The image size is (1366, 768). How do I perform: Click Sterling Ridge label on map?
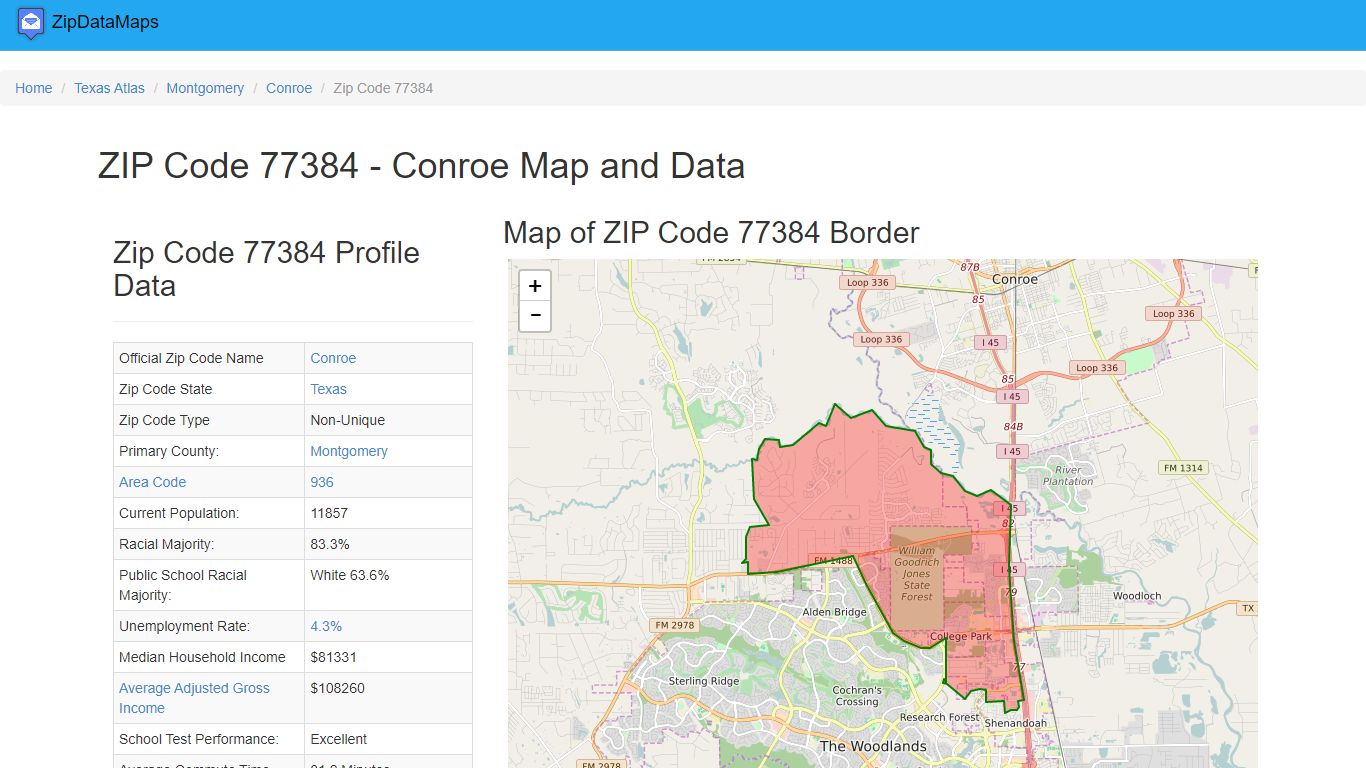click(704, 681)
